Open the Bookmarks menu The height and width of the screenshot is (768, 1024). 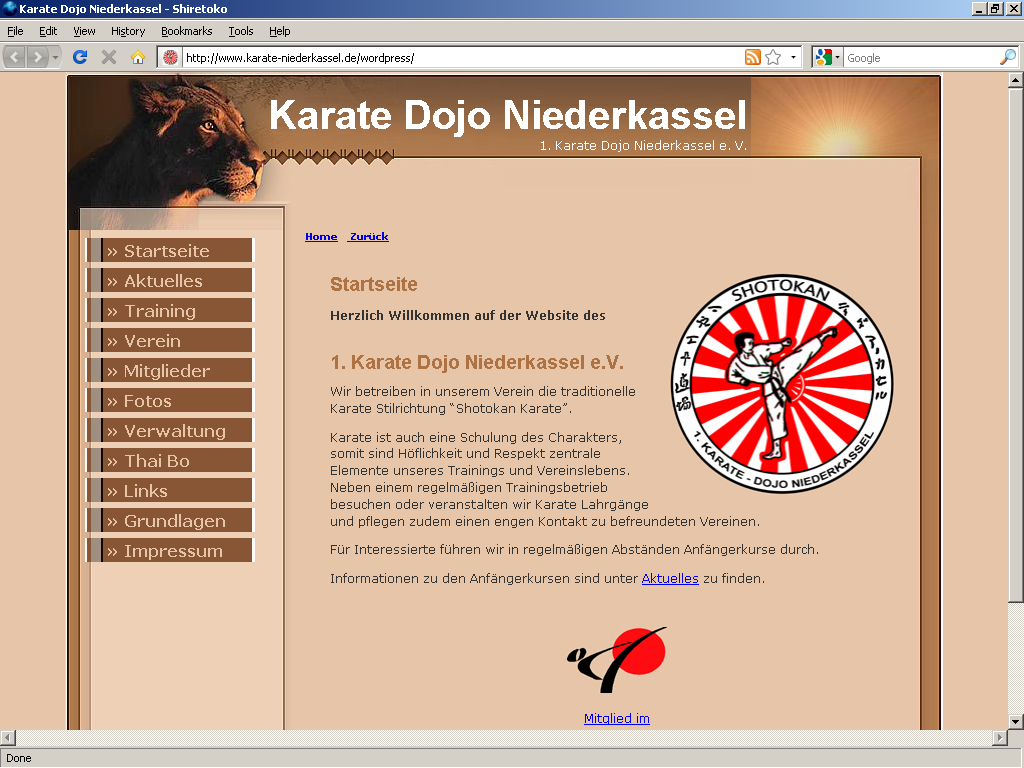186,31
